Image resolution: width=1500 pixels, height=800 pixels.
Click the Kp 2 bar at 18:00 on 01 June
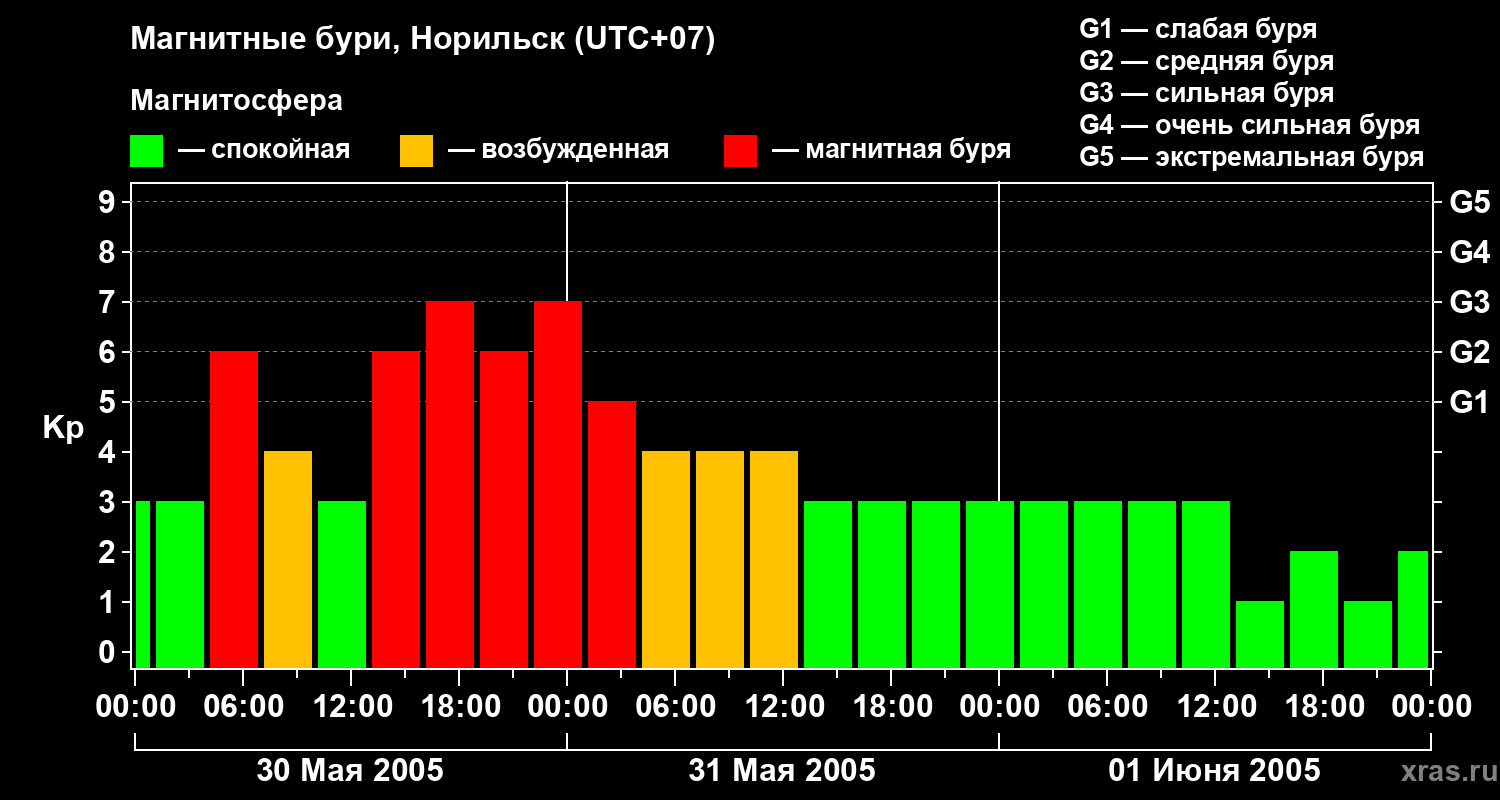pyautogui.click(x=1314, y=609)
